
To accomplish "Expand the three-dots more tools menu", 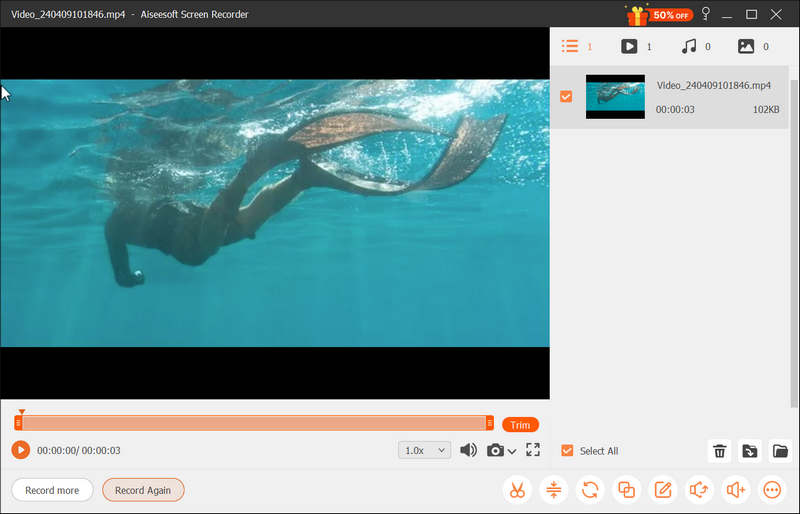I will [772, 490].
